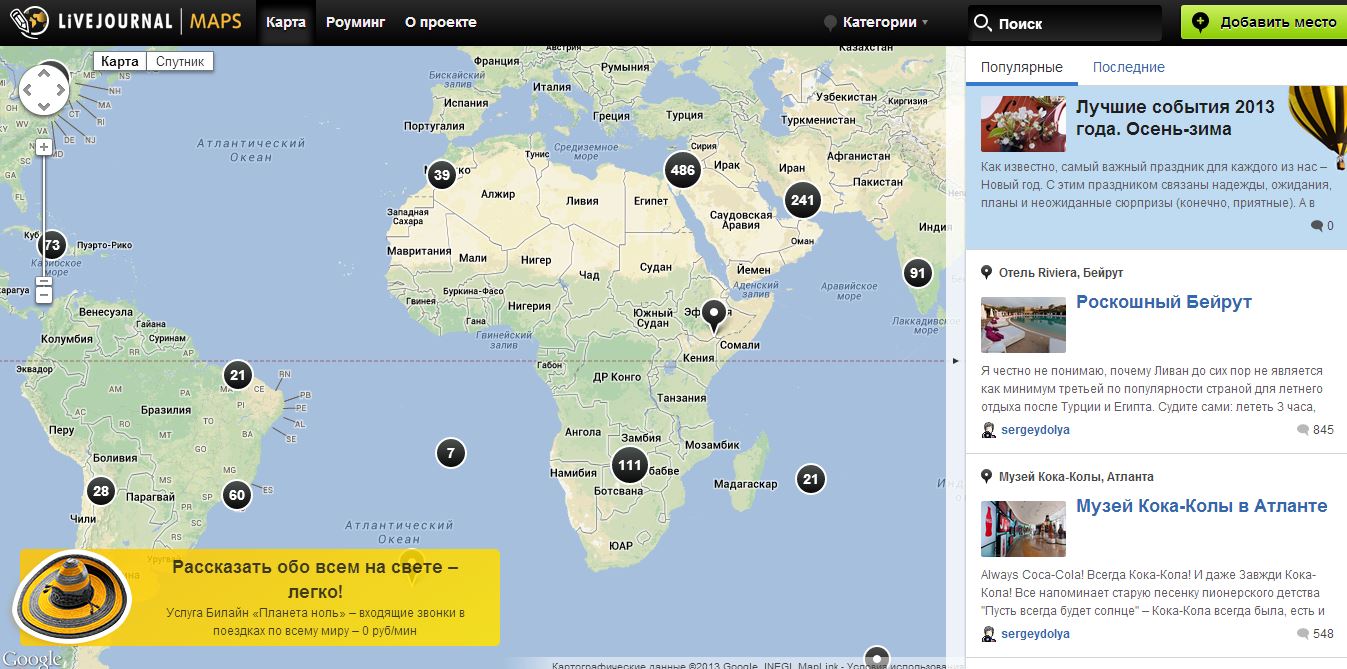Open the cluster marker showing 39

pyautogui.click(x=441, y=175)
